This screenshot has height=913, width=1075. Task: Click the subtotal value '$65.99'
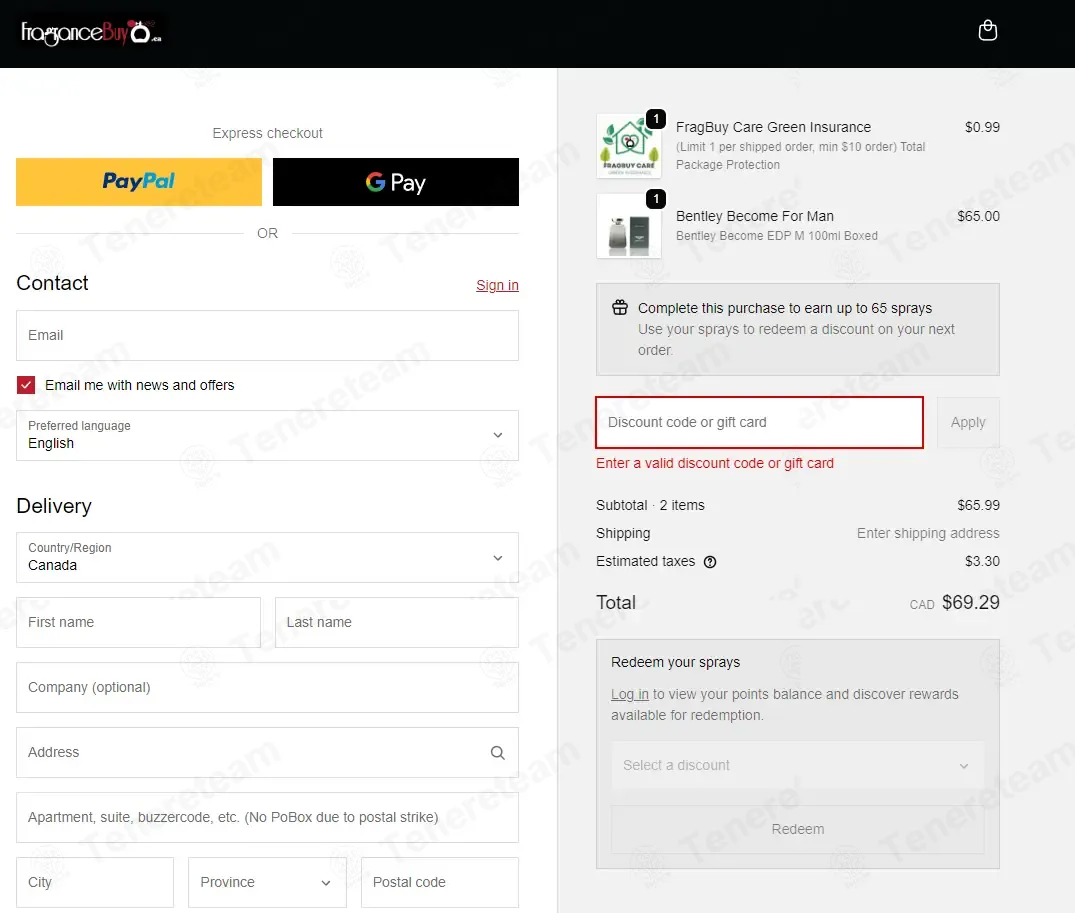[x=978, y=505]
